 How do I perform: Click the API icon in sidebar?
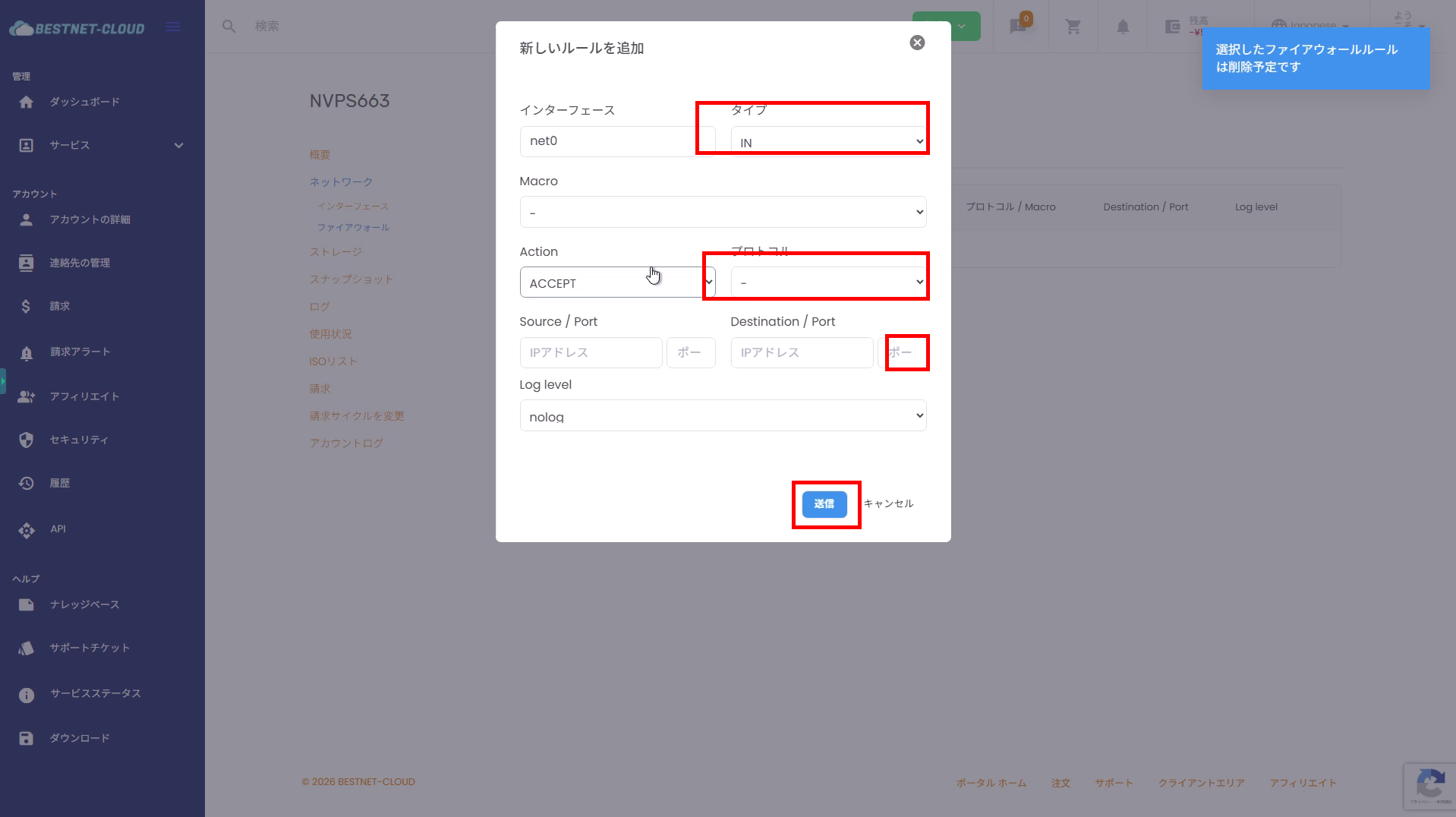(x=27, y=530)
